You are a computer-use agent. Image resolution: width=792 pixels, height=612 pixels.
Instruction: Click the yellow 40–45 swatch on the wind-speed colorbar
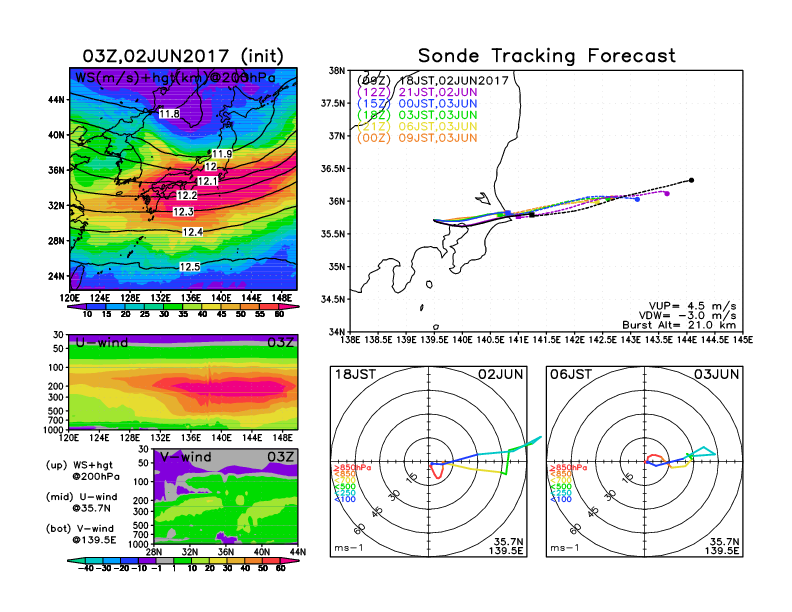tap(212, 307)
